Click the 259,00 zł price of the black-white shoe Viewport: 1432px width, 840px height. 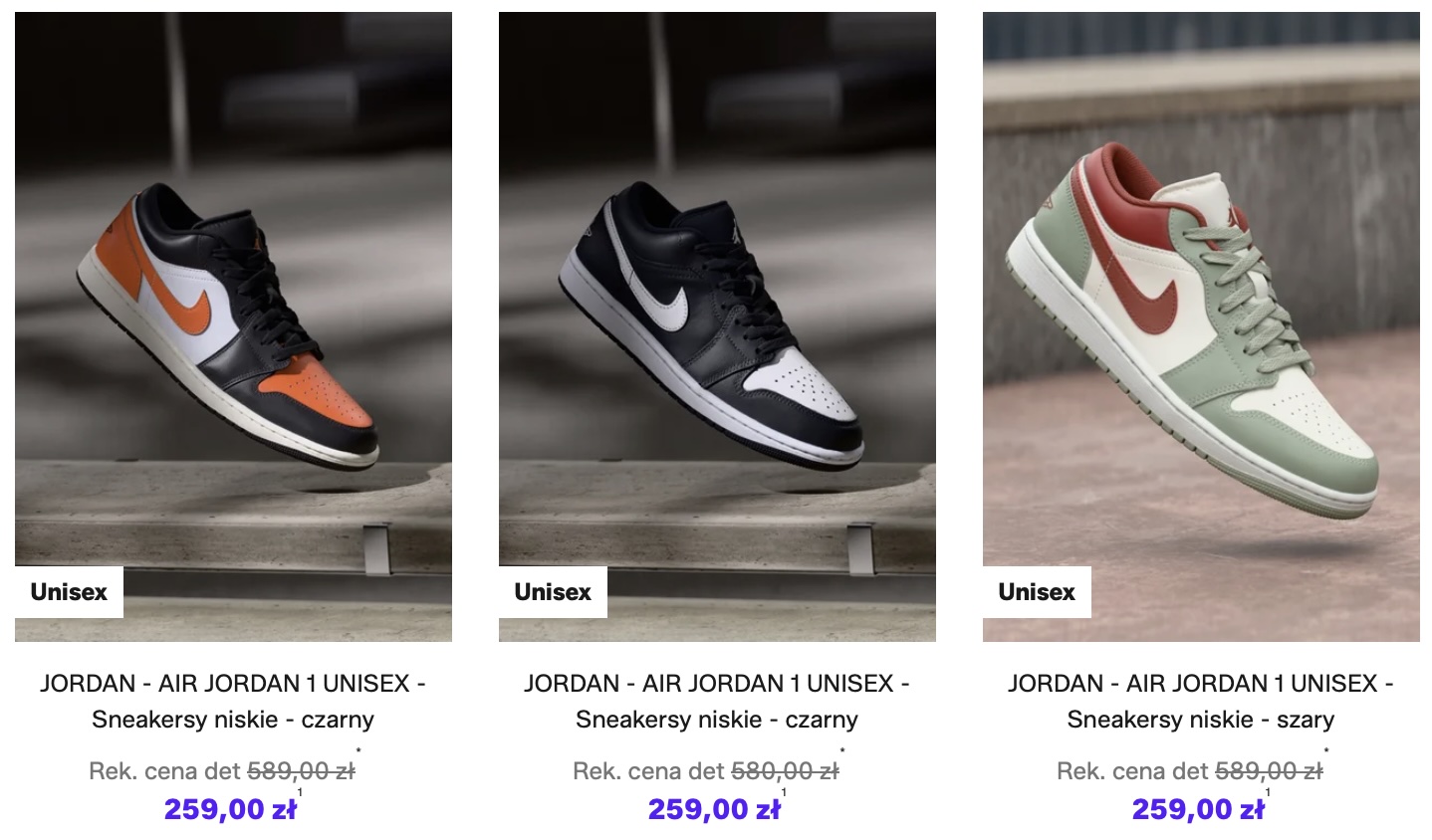714,810
